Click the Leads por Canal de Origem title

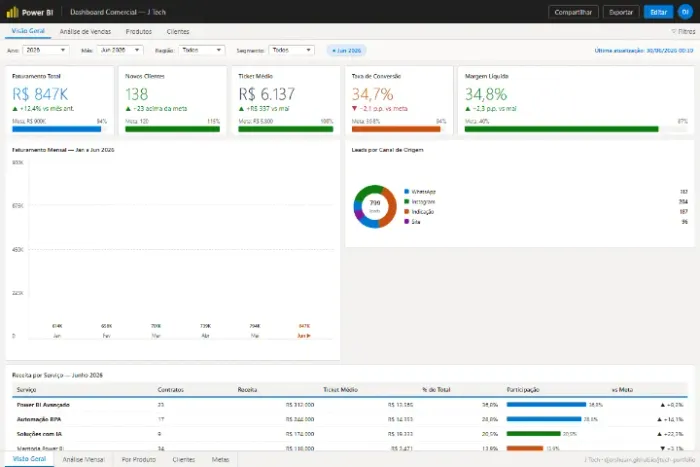388,150
